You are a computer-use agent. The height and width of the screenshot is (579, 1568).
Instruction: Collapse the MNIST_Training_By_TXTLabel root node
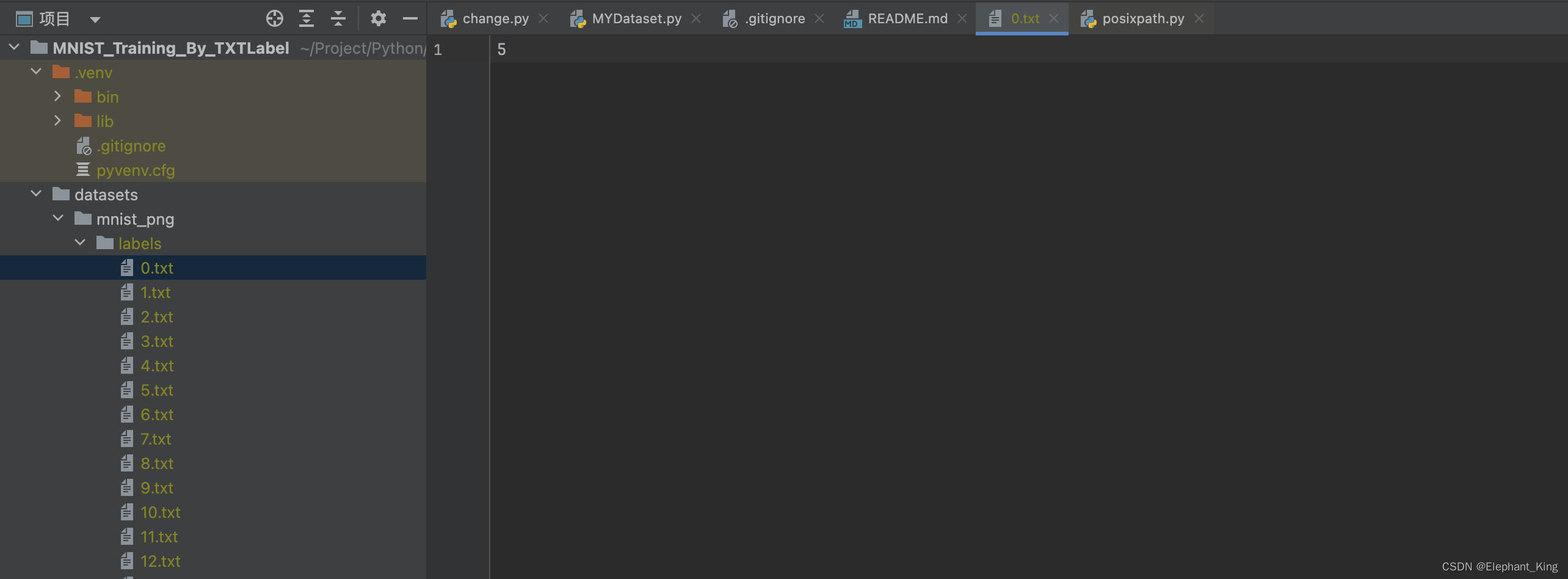[14, 47]
